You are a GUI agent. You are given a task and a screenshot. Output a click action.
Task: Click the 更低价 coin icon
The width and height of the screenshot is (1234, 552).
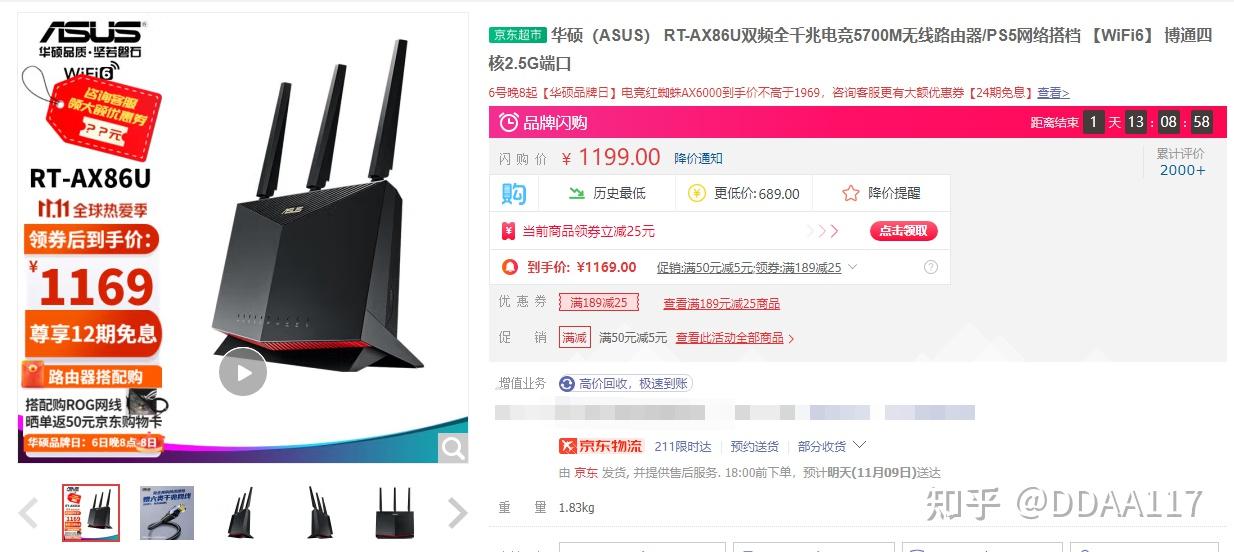tap(697, 193)
